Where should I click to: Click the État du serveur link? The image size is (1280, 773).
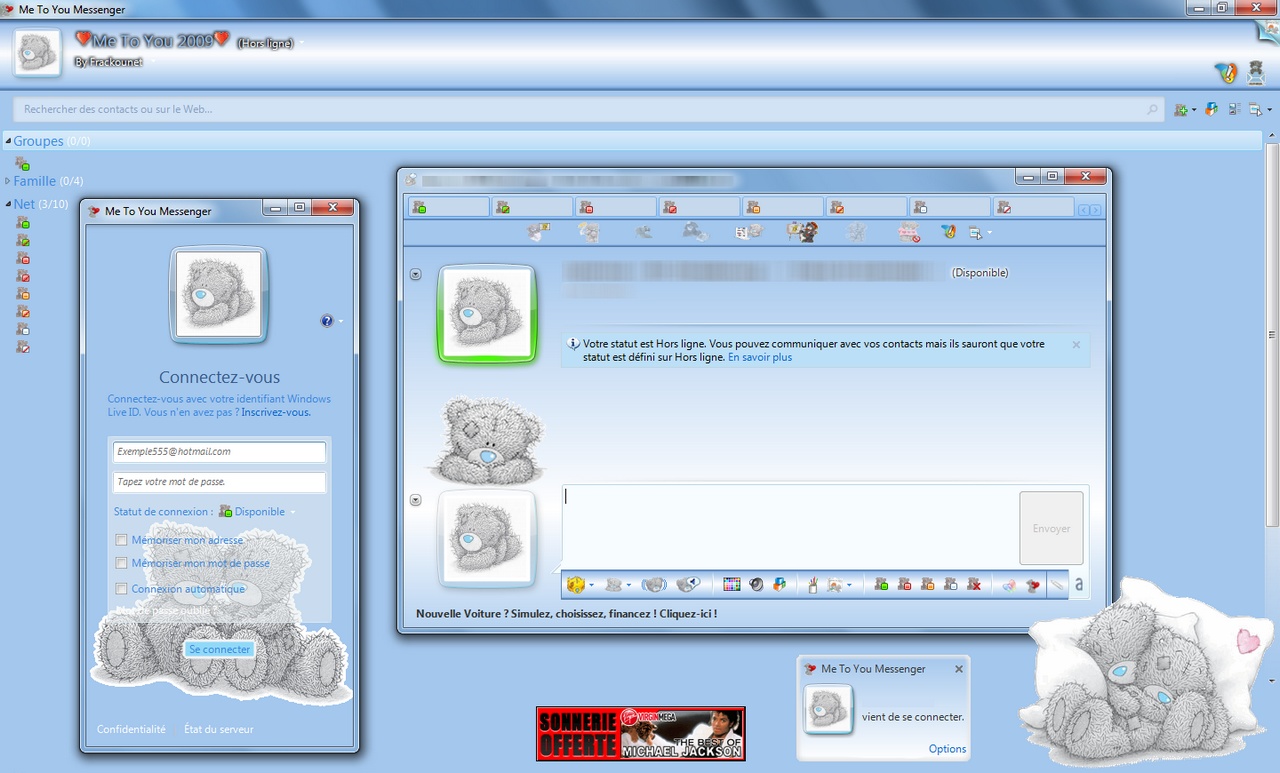click(219, 729)
